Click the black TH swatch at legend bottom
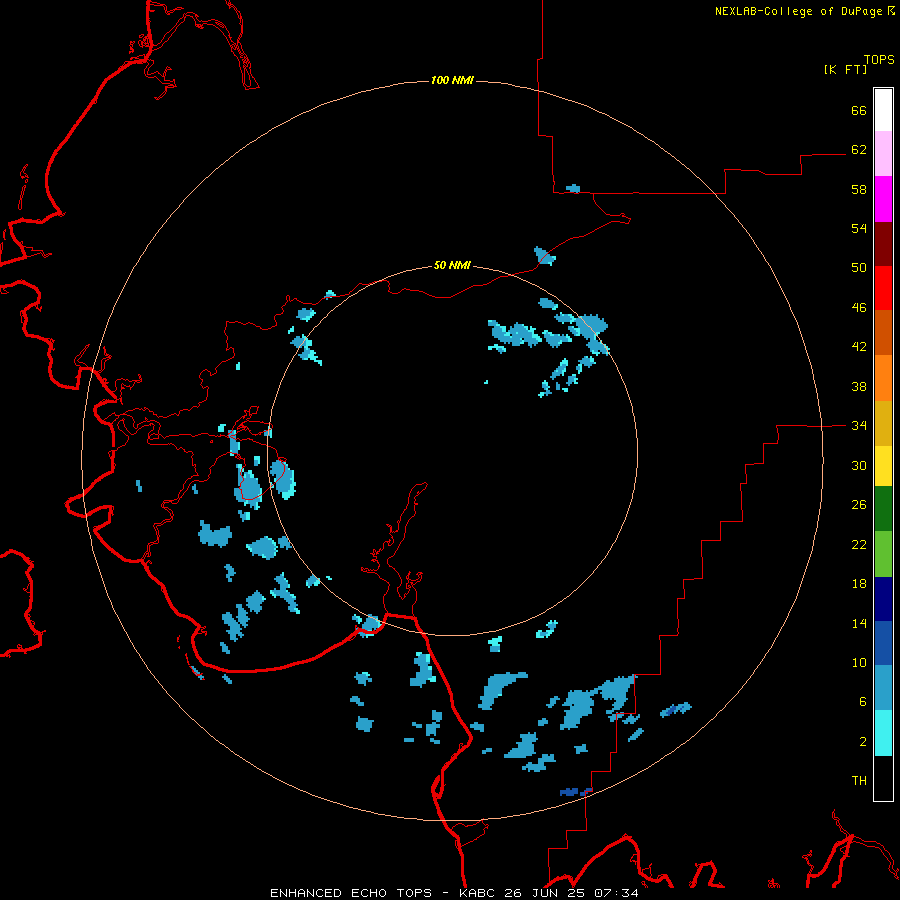Image resolution: width=900 pixels, height=900 pixels. 883,778
